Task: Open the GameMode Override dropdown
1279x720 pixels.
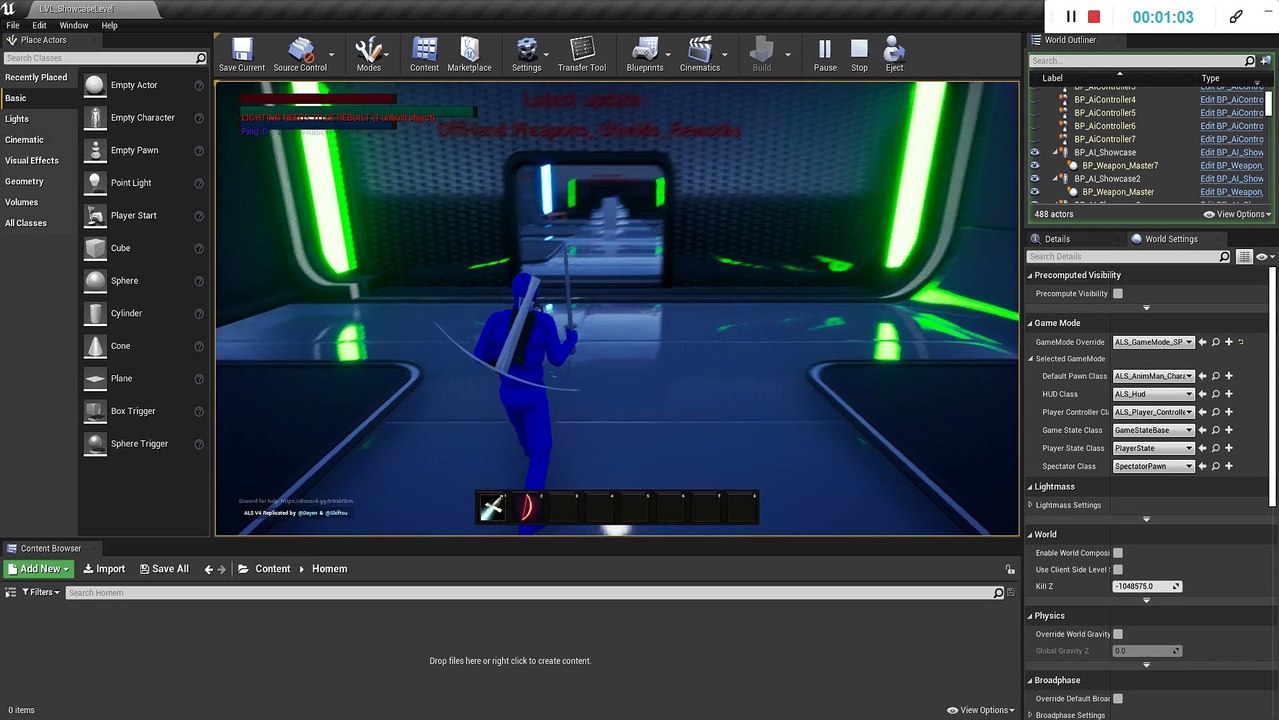Action: click(x=1154, y=342)
